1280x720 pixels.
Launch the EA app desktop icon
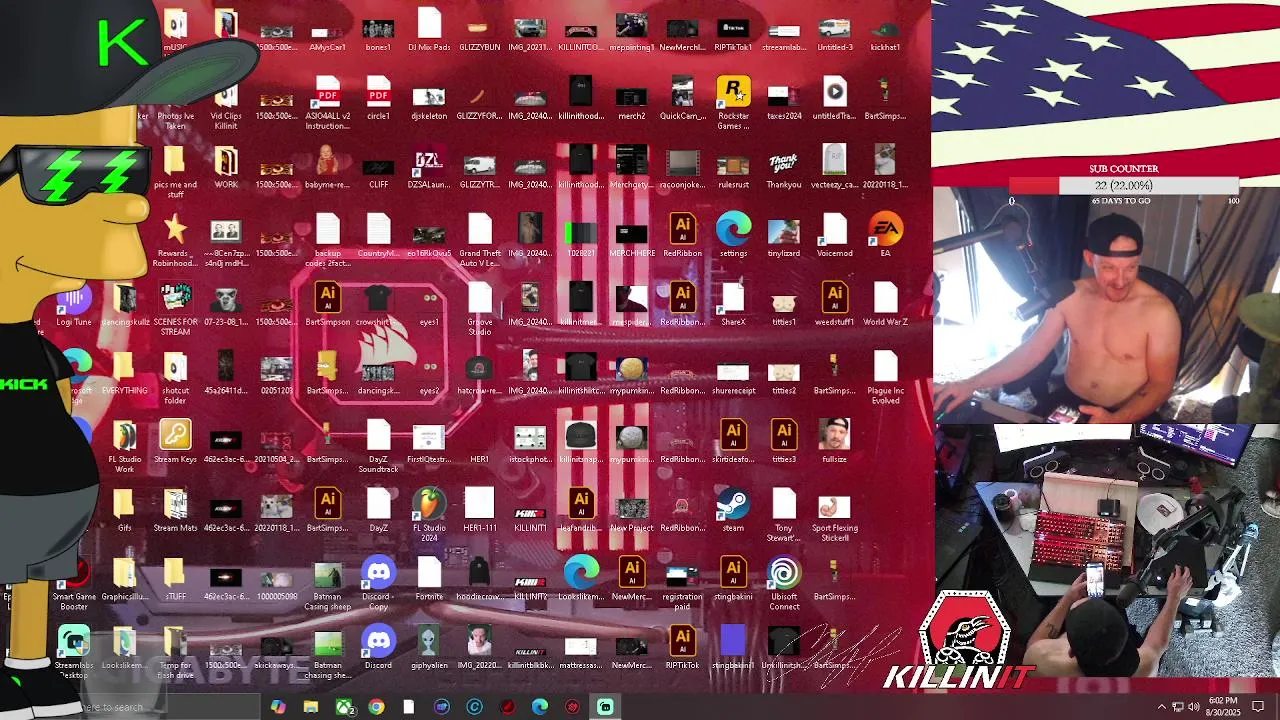(x=885, y=230)
